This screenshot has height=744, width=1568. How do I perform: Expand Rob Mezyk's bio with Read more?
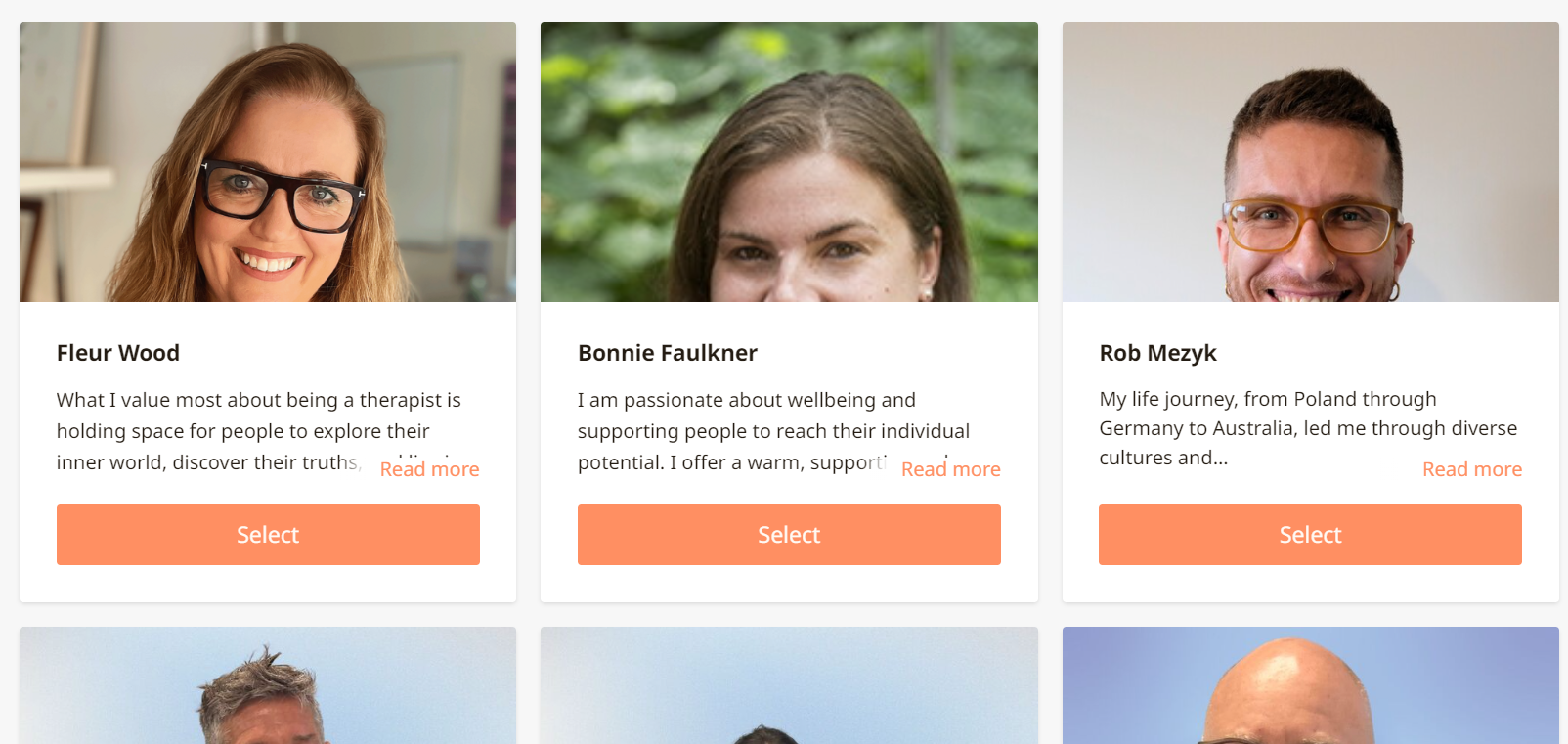(x=1471, y=469)
